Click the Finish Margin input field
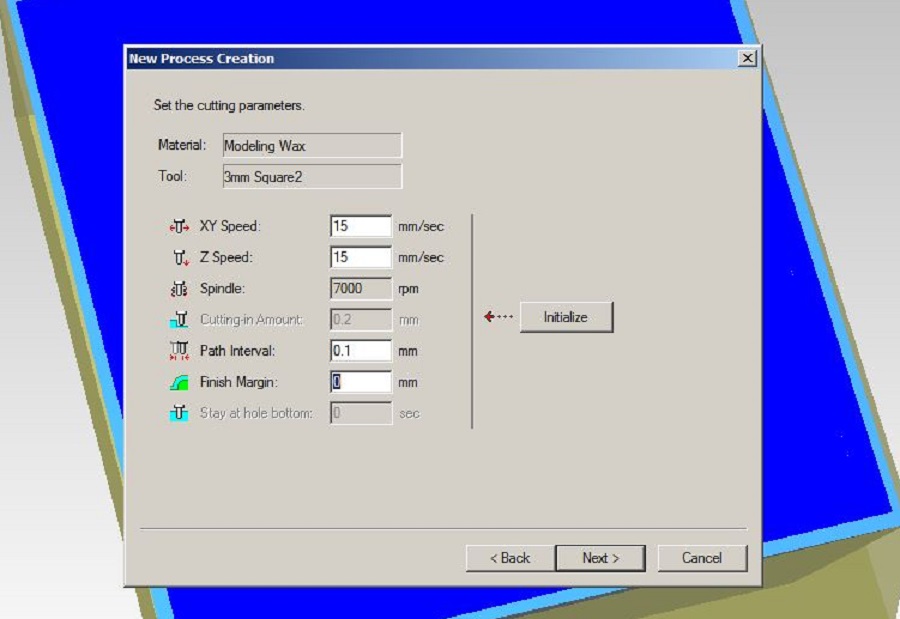The image size is (900, 619). [x=361, y=382]
